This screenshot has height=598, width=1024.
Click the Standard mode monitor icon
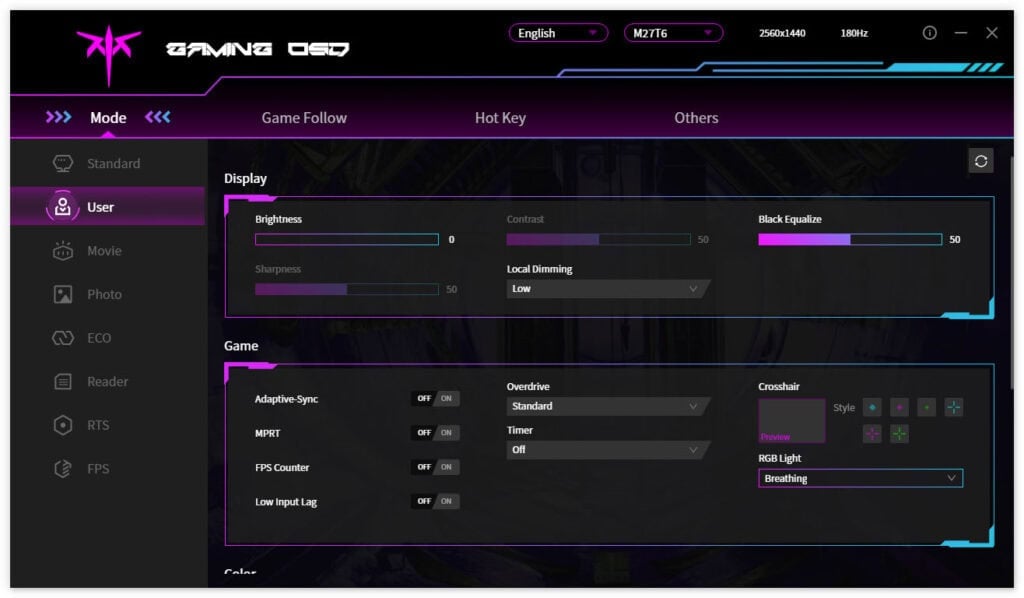[x=63, y=163]
